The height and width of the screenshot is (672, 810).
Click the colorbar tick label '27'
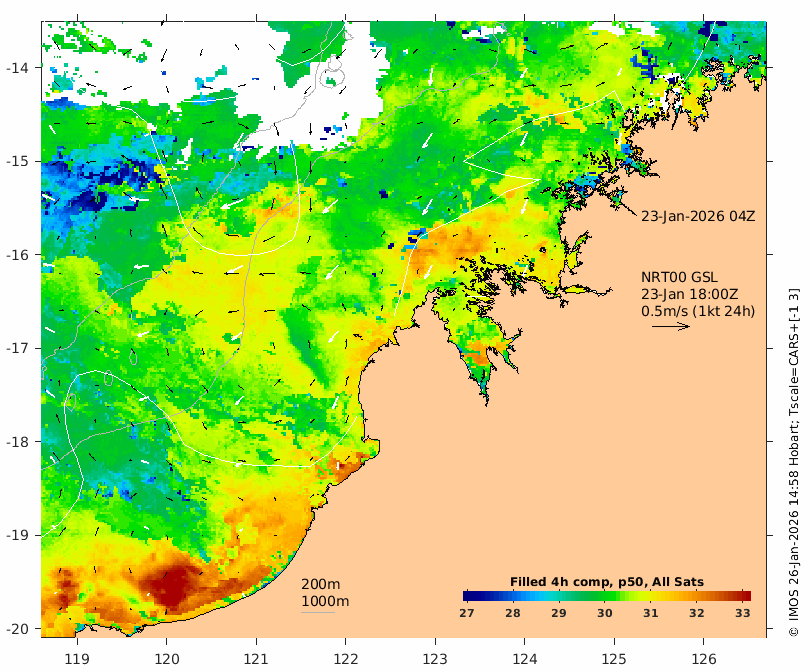pyautogui.click(x=466, y=613)
